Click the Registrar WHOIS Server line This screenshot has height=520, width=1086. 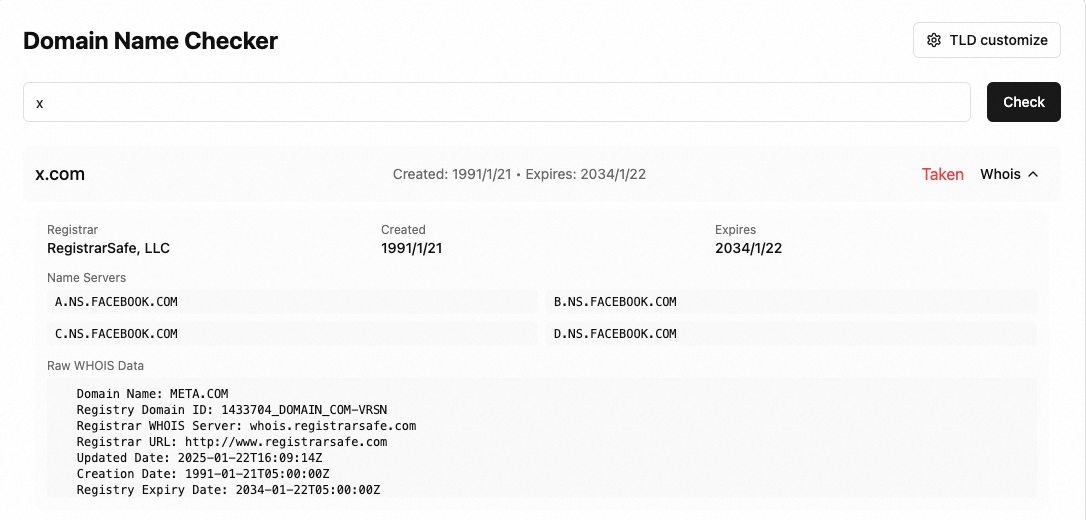point(246,425)
